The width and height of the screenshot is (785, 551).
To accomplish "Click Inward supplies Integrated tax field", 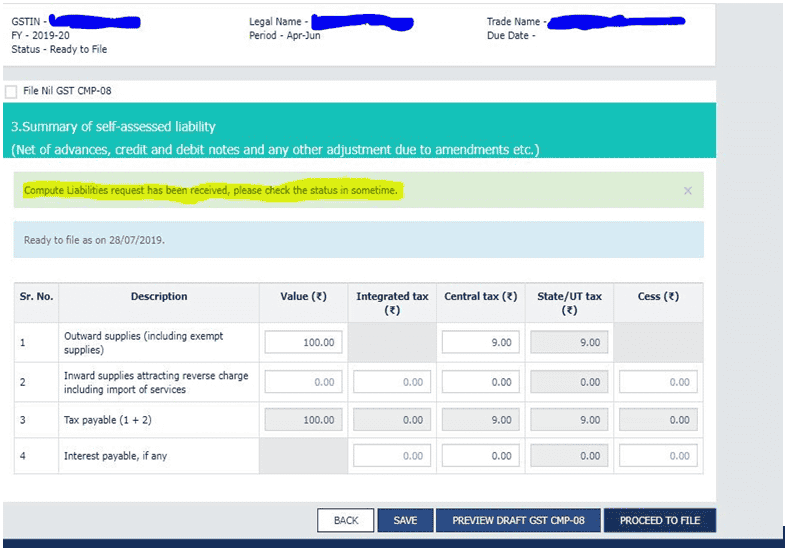I will (392, 382).
